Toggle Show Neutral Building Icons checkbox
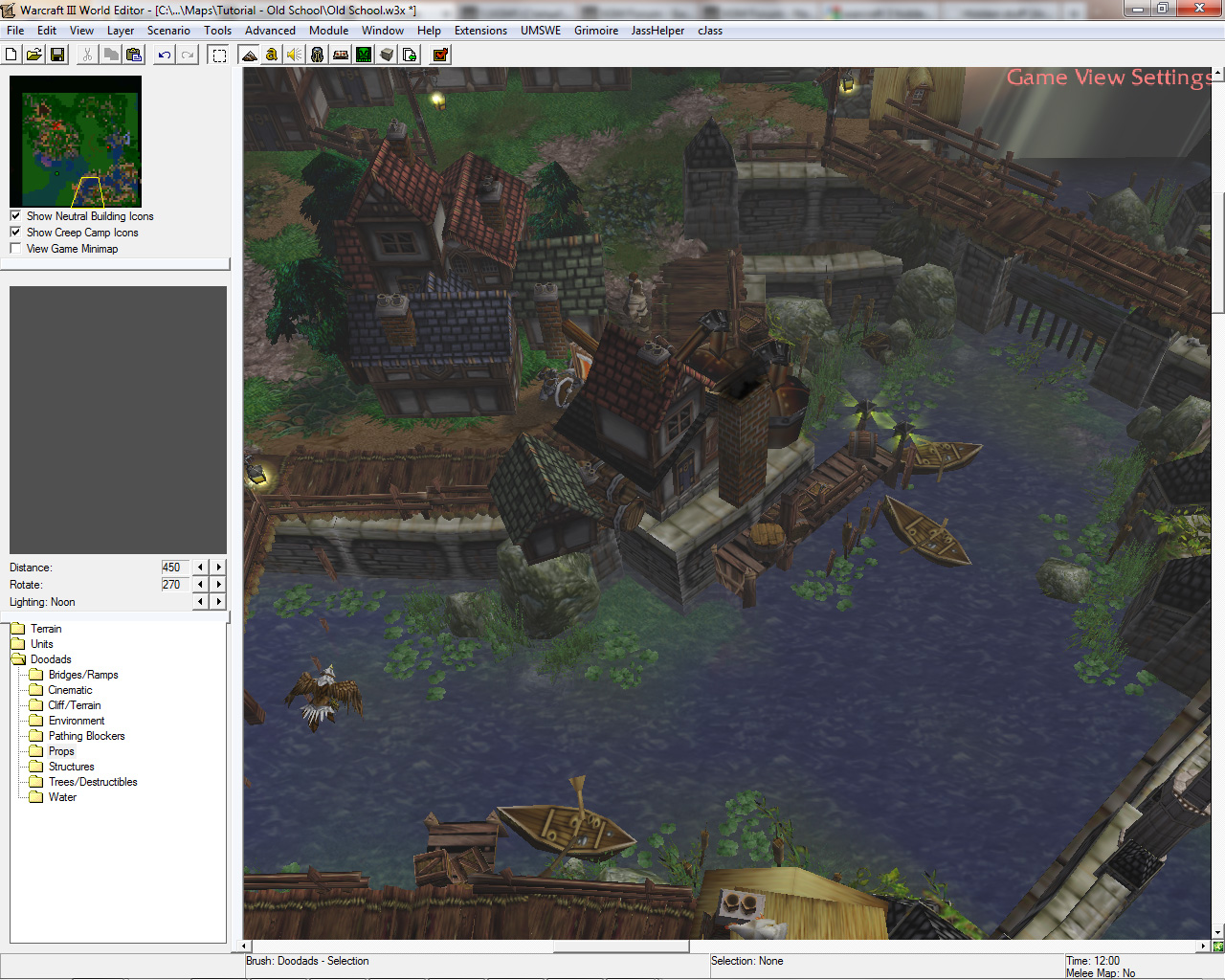1225x980 pixels. pos(15,216)
